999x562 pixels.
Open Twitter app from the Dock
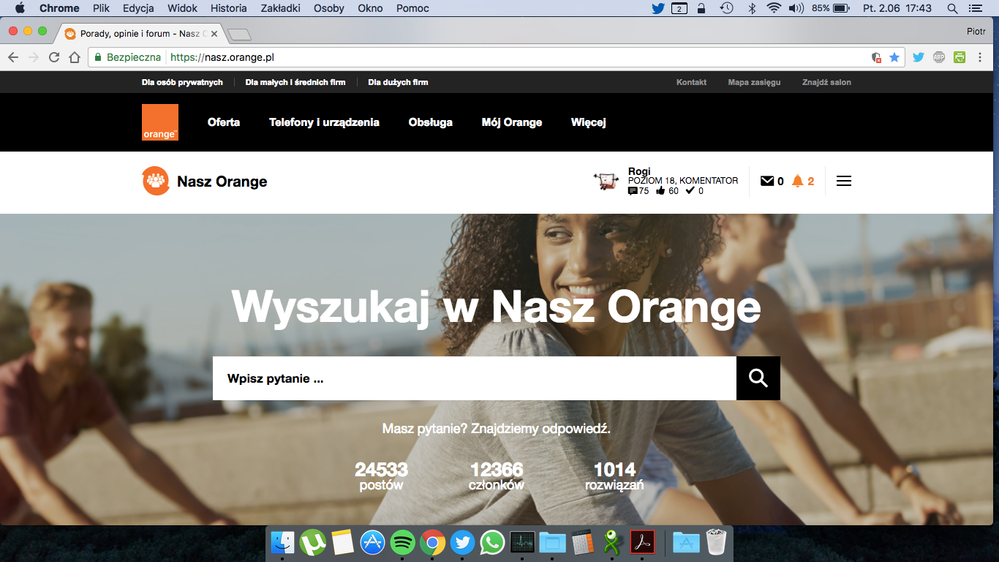click(462, 543)
